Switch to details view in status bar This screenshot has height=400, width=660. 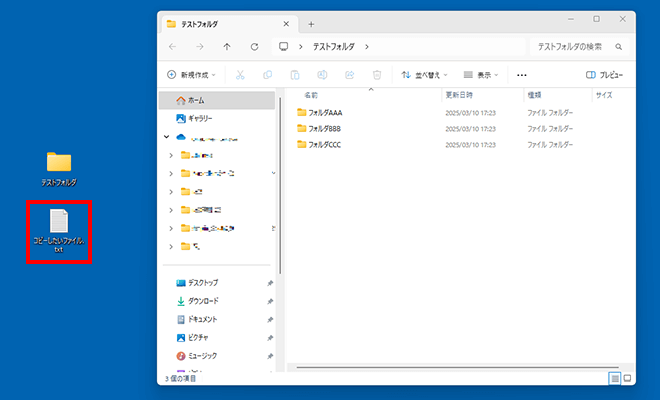coord(615,378)
